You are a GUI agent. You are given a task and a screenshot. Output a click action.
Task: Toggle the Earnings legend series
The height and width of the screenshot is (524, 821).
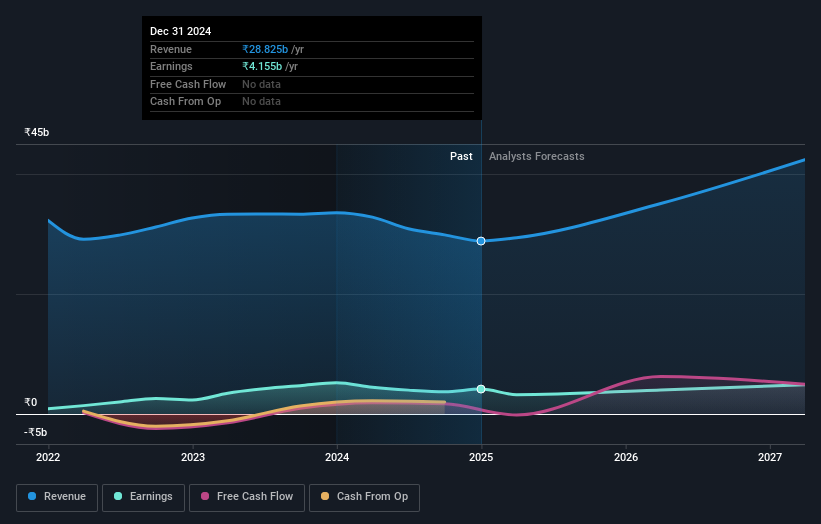143,497
